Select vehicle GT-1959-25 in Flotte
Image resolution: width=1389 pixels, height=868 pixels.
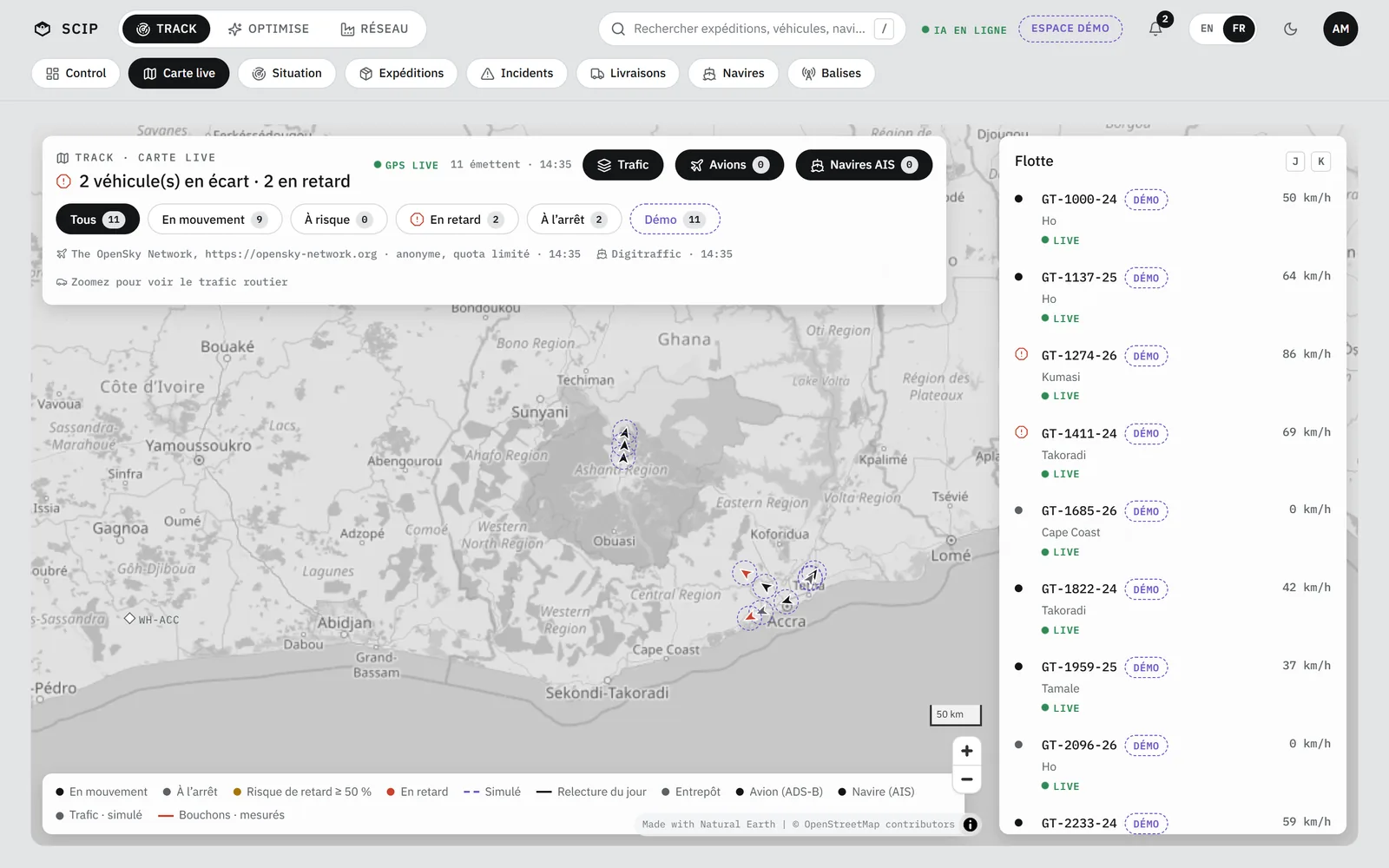tap(1173, 687)
